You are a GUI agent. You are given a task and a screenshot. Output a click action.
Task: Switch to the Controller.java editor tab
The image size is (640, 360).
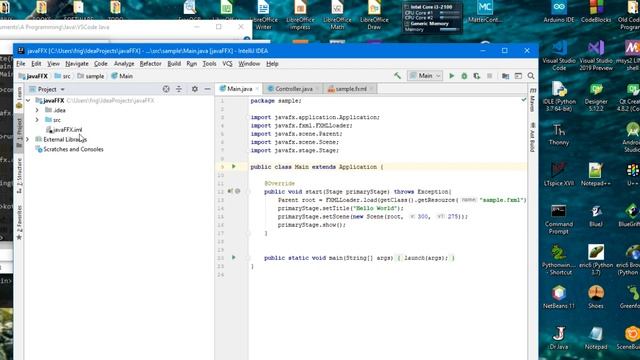(x=293, y=89)
